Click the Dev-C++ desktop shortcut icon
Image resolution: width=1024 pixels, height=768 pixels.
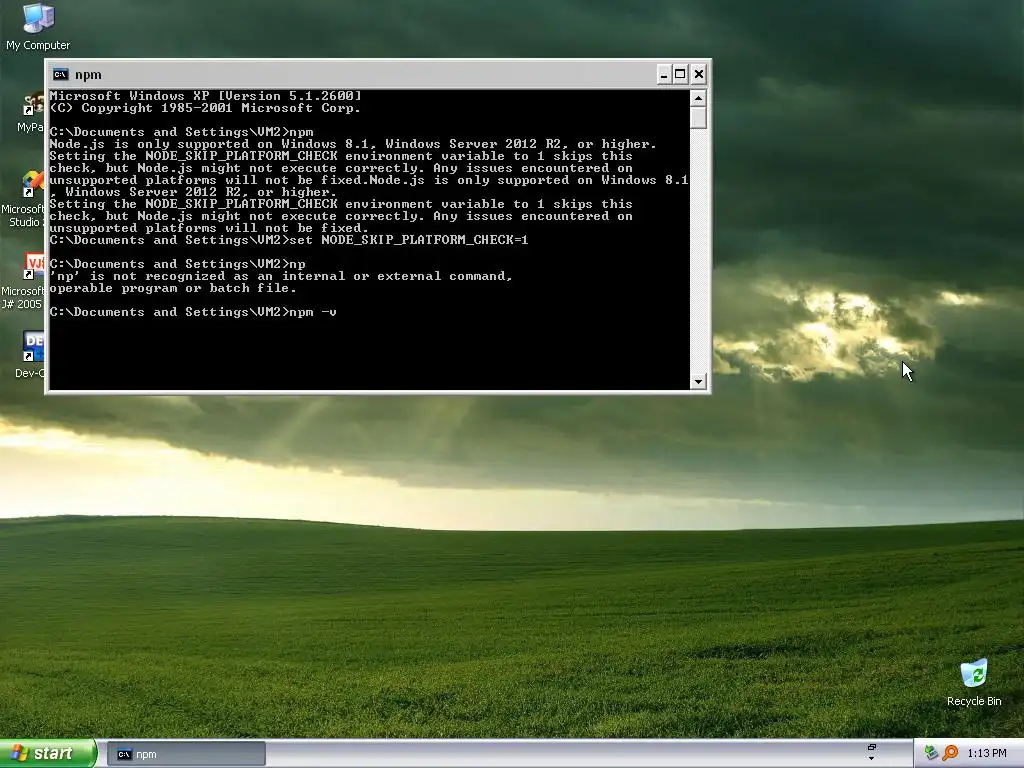pos(33,346)
